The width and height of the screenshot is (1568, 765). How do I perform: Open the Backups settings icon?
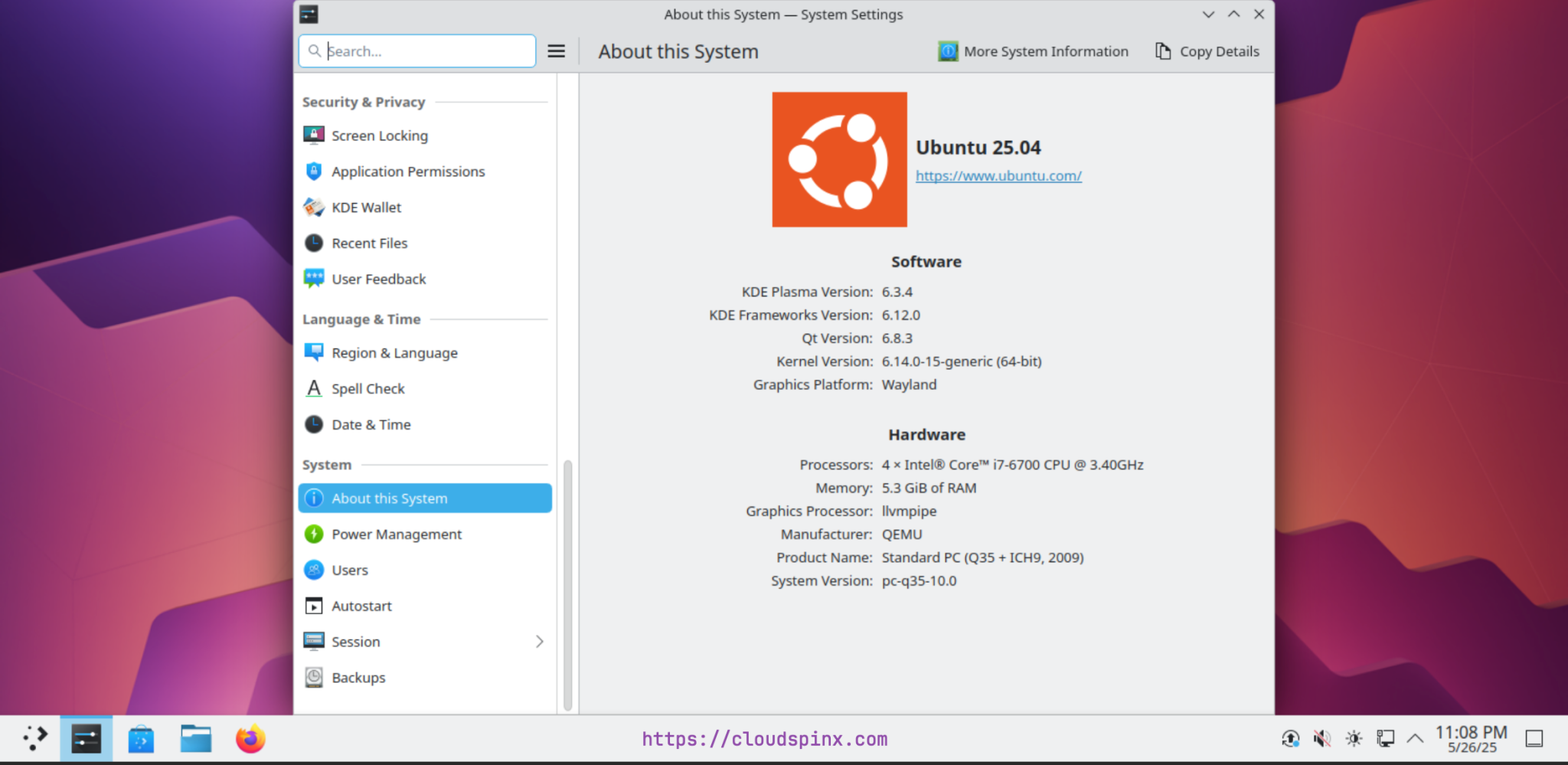314,677
